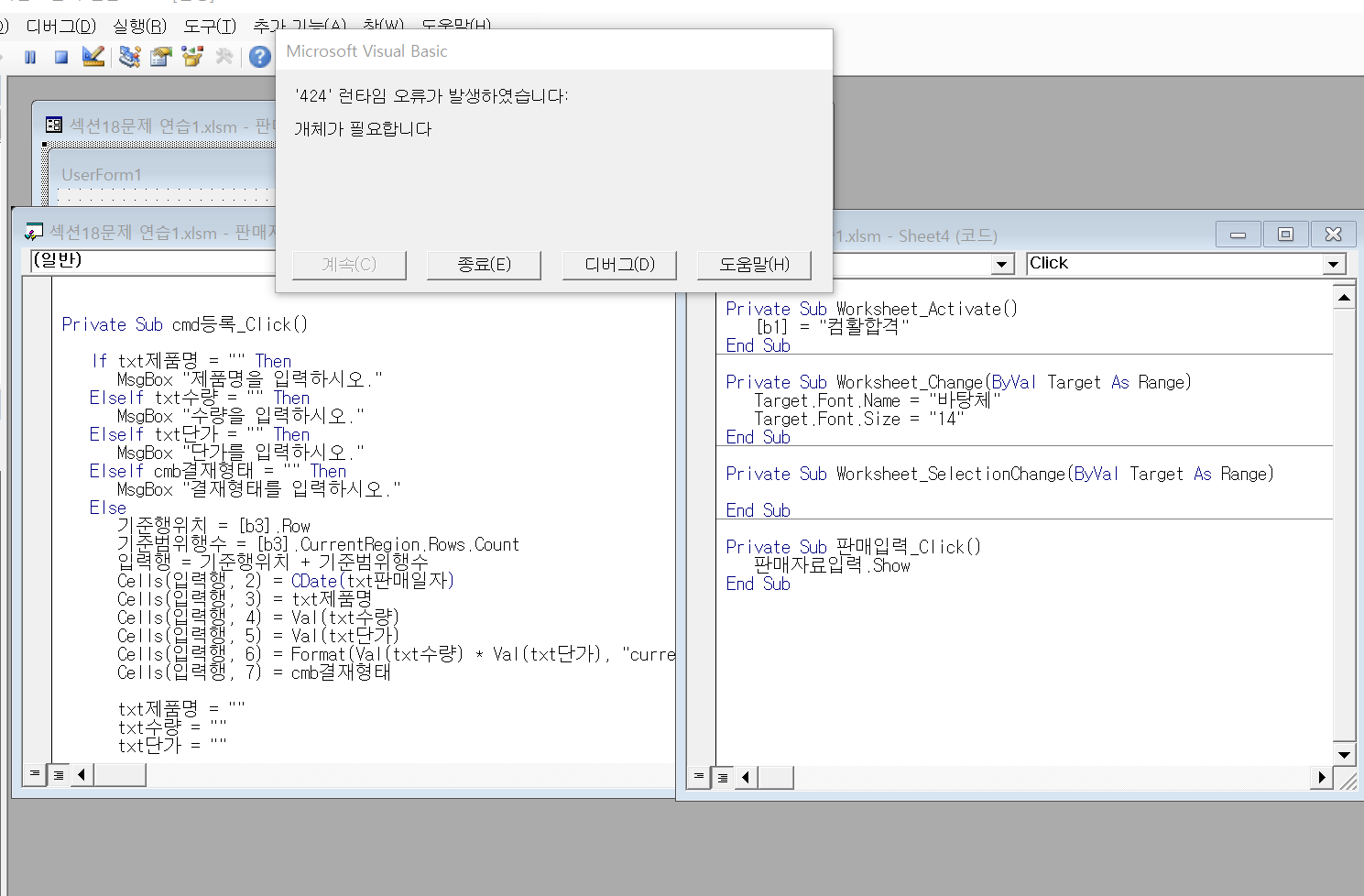Toggle Full Module View in Sheet4 code window

pyautogui.click(x=722, y=778)
